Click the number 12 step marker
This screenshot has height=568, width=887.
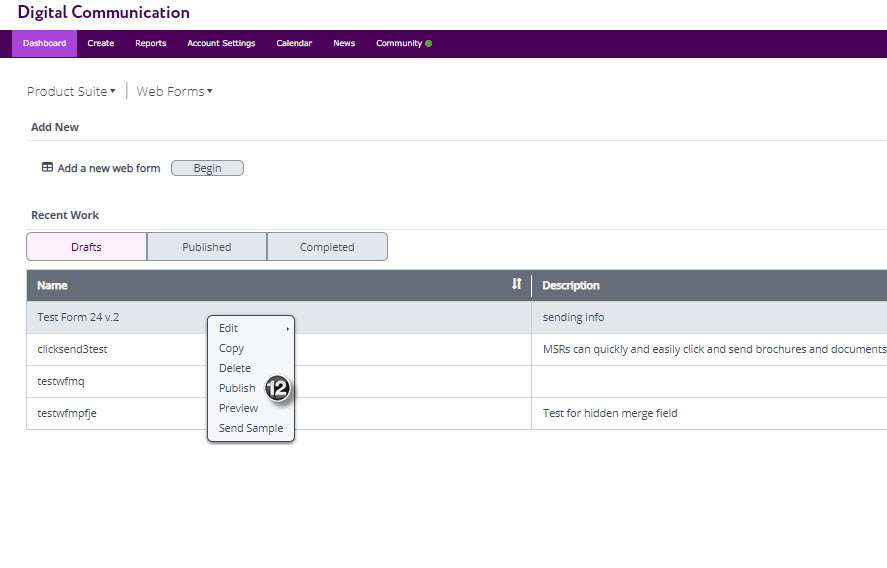pyautogui.click(x=277, y=389)
